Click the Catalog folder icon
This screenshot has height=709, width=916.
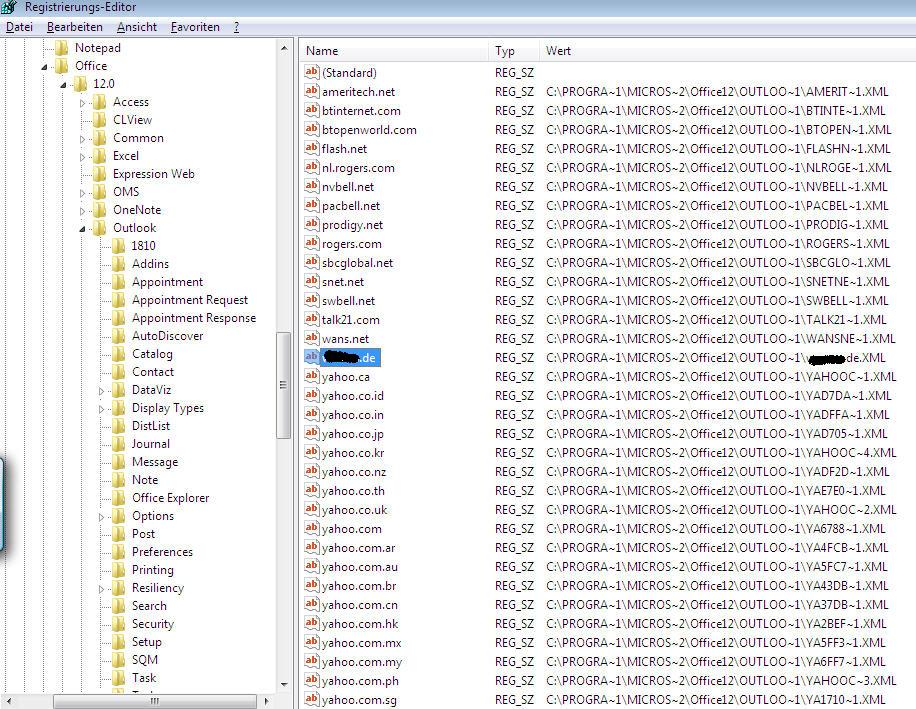[118, 354]
